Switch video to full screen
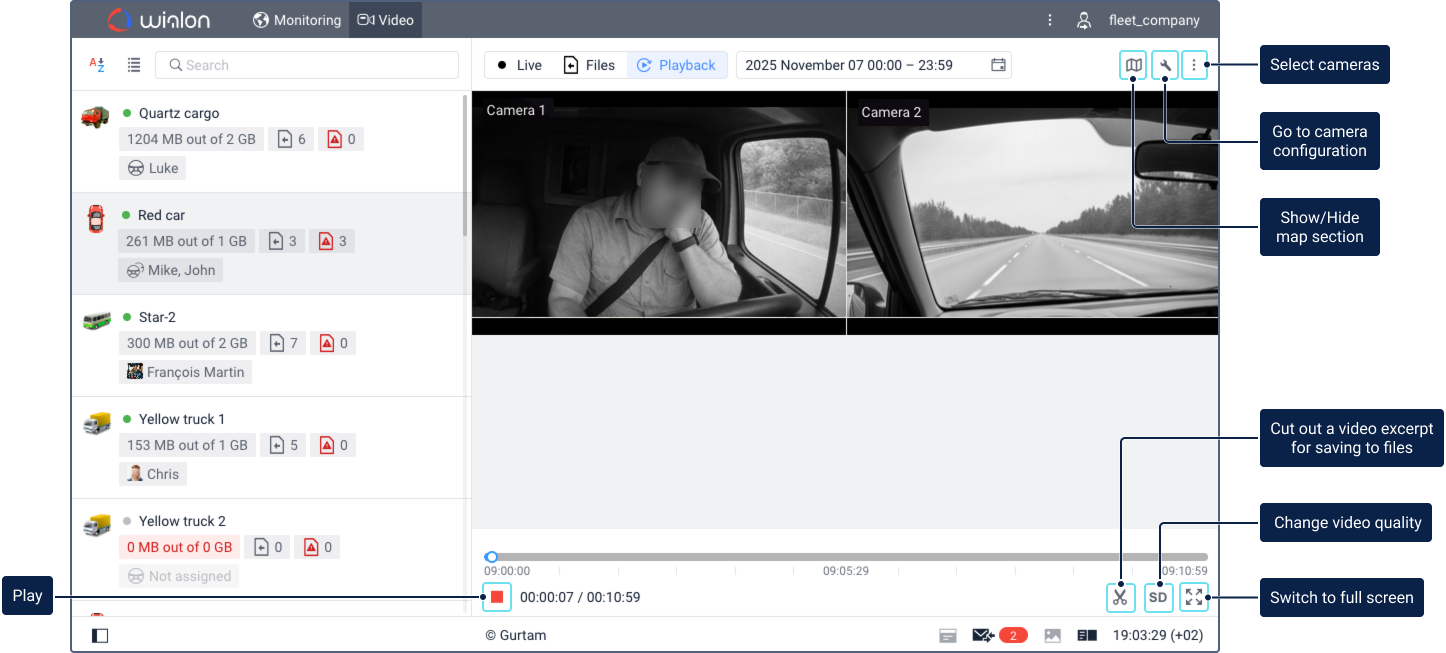The width and height of the screenshot is (1446, 653). (x=1193, y=598)
